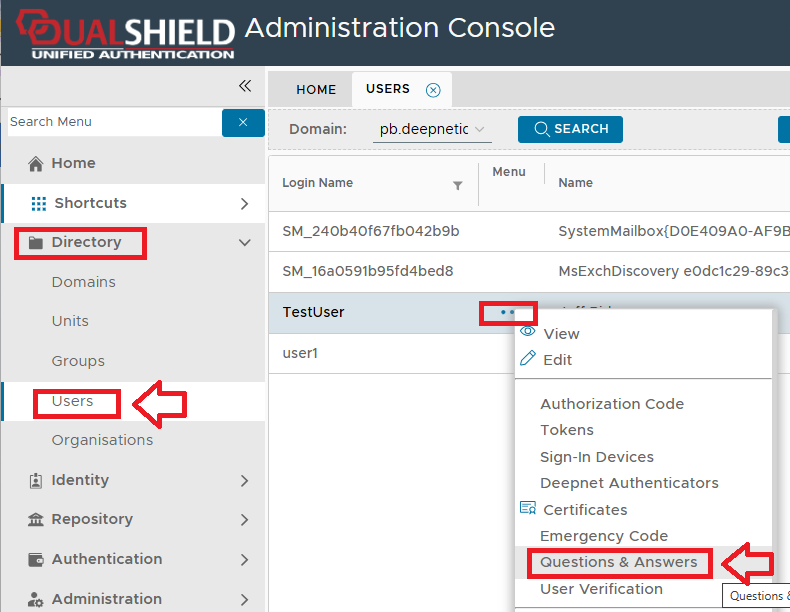
Task: Click the Shortcuts grid icon
Action: pyautogui.click(x=39, y=204)
